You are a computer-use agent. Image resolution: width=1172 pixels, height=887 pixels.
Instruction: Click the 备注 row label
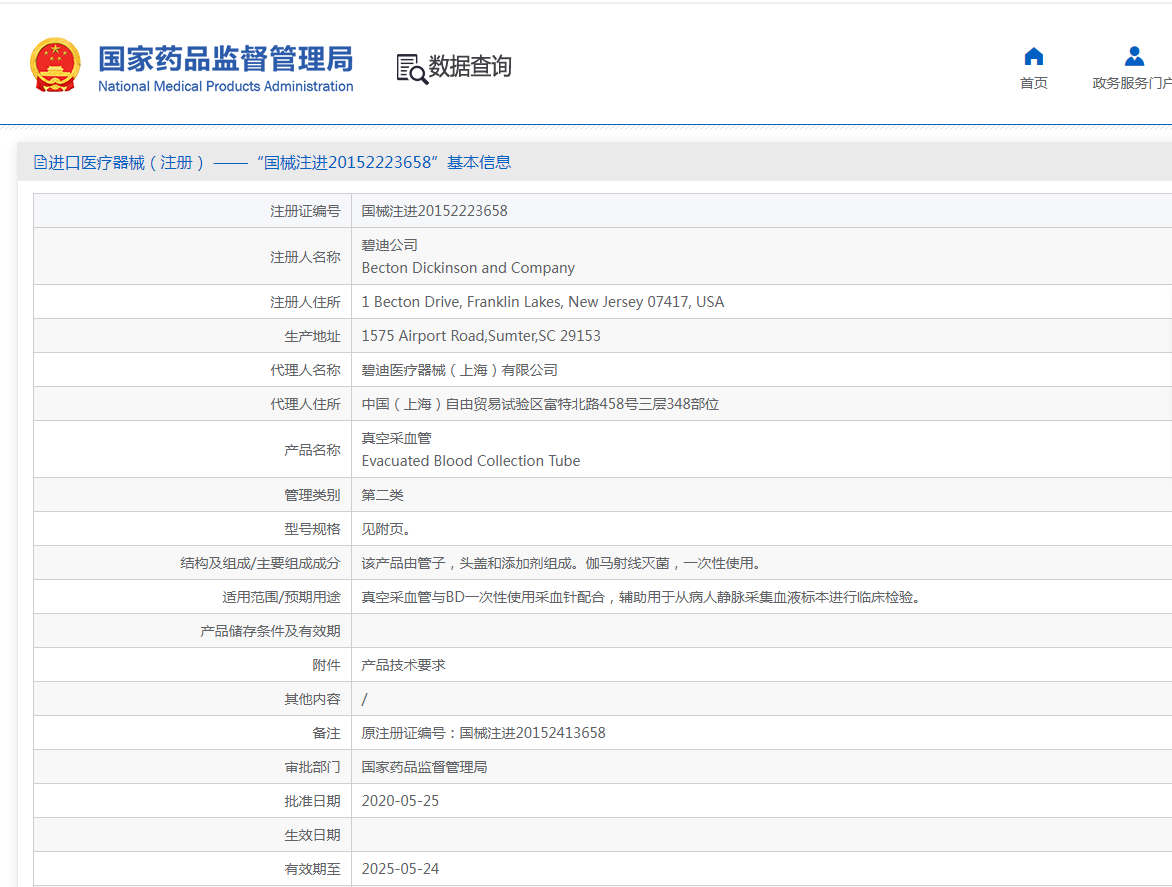pyautogui.click(x=327, y=733)
